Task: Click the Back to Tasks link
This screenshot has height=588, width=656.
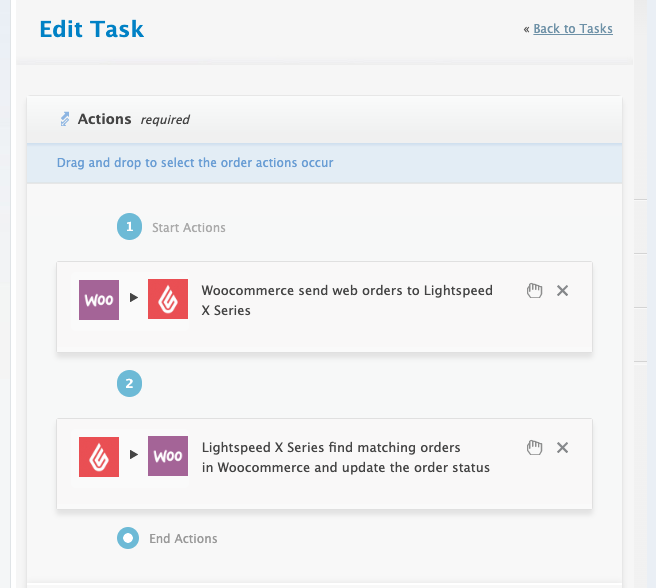Action: 573,29
